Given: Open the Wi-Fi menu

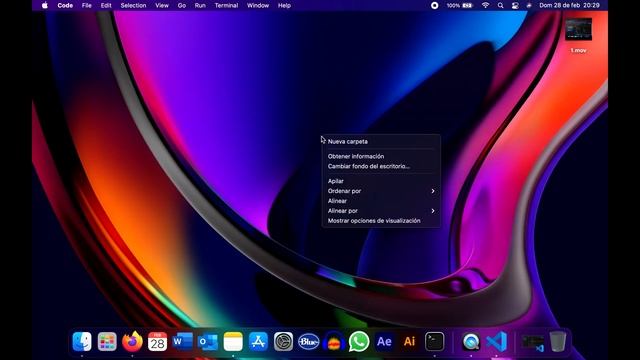Looking at the screenshot, I should click(x=485, y=5).
